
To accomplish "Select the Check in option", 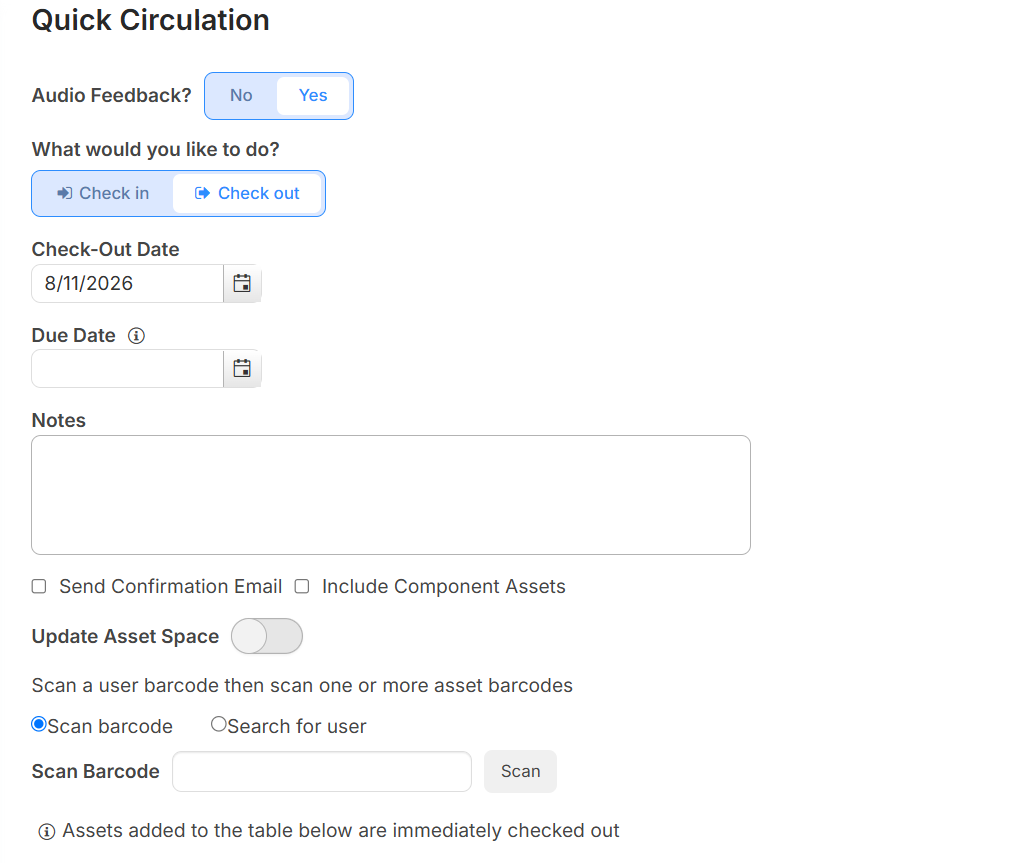I will click(x=103, y=193).
